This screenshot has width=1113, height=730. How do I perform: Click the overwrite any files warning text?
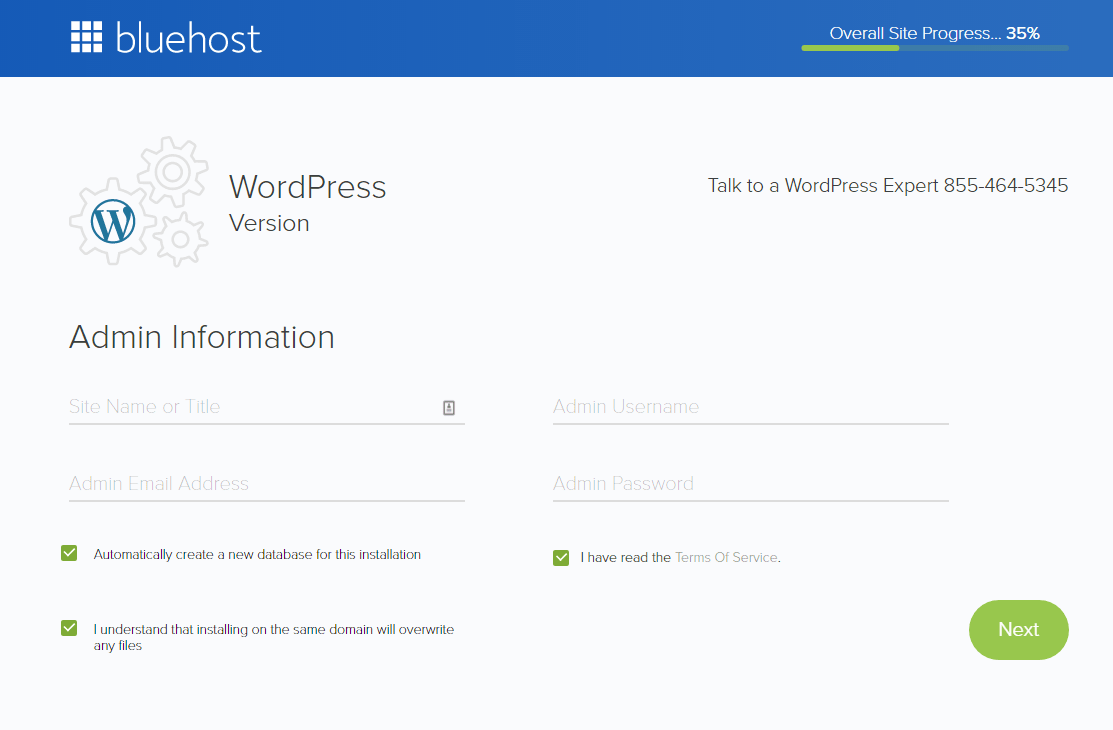273,637
